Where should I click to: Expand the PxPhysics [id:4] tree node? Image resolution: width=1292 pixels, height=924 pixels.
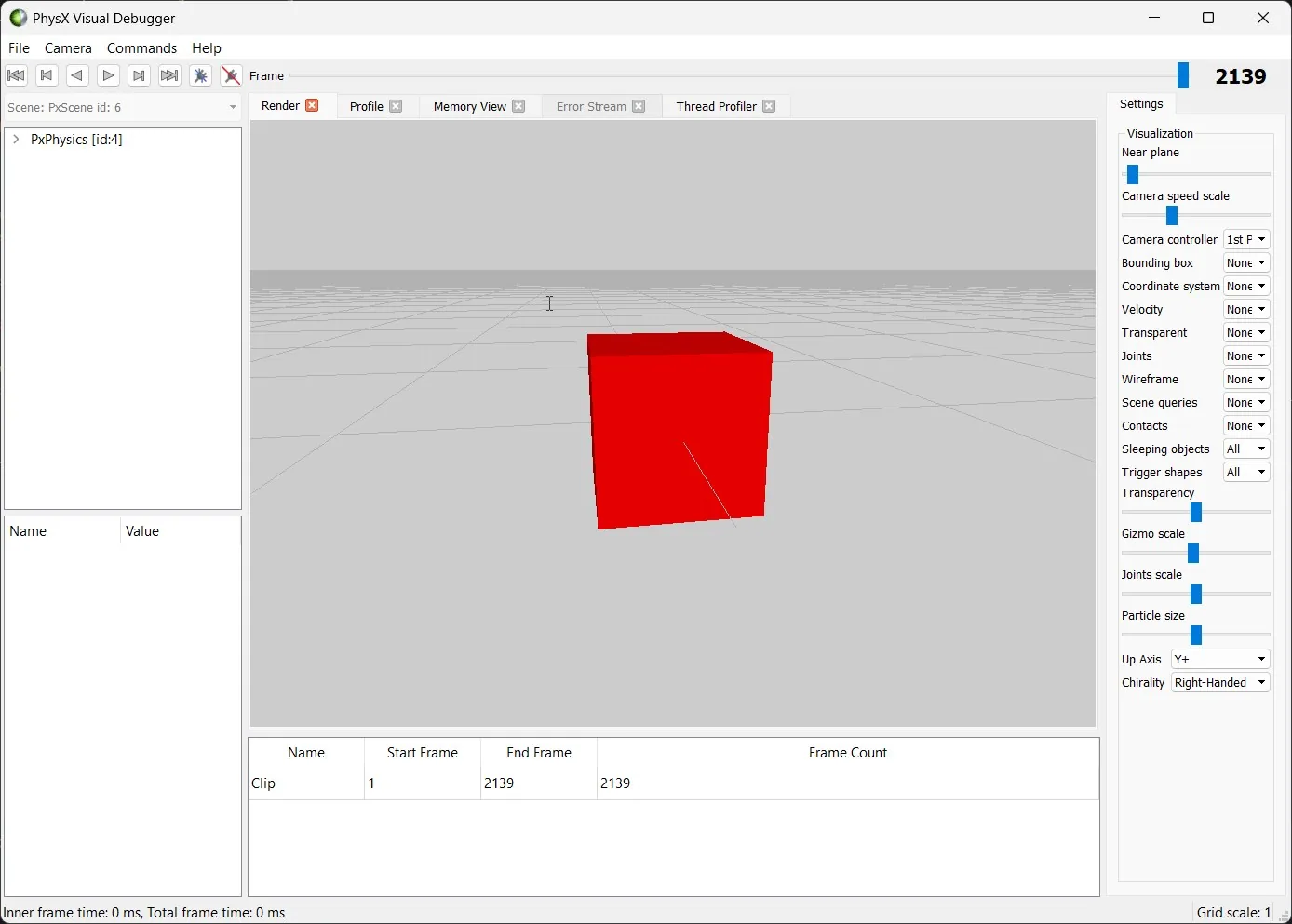[16, 140]
